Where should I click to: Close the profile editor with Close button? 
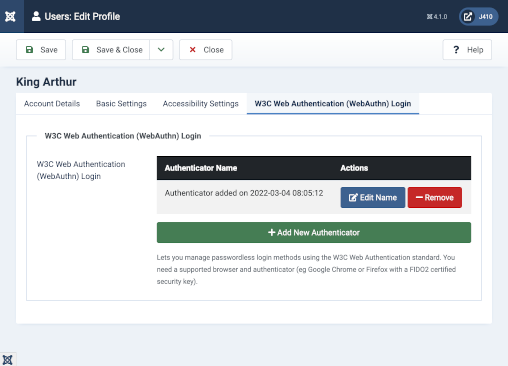click(x=206, y=50)
